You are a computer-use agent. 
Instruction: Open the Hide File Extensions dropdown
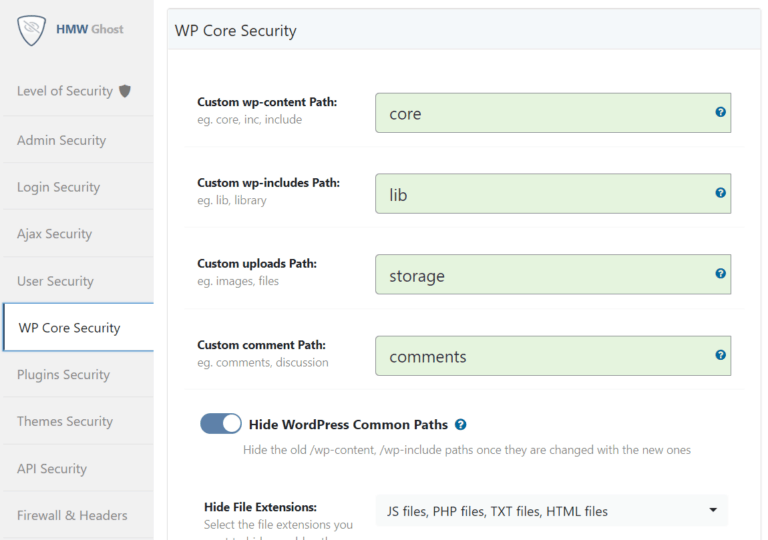551,511
